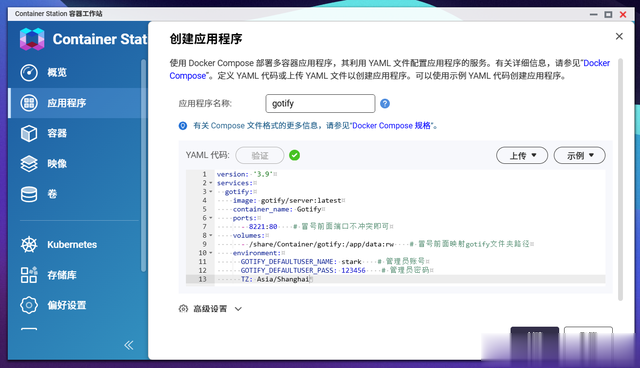Image resolution: width=640 pixels, height=368 pixels.
Task: Collapse the gotify fold on line 3
Action: [211, 191]
